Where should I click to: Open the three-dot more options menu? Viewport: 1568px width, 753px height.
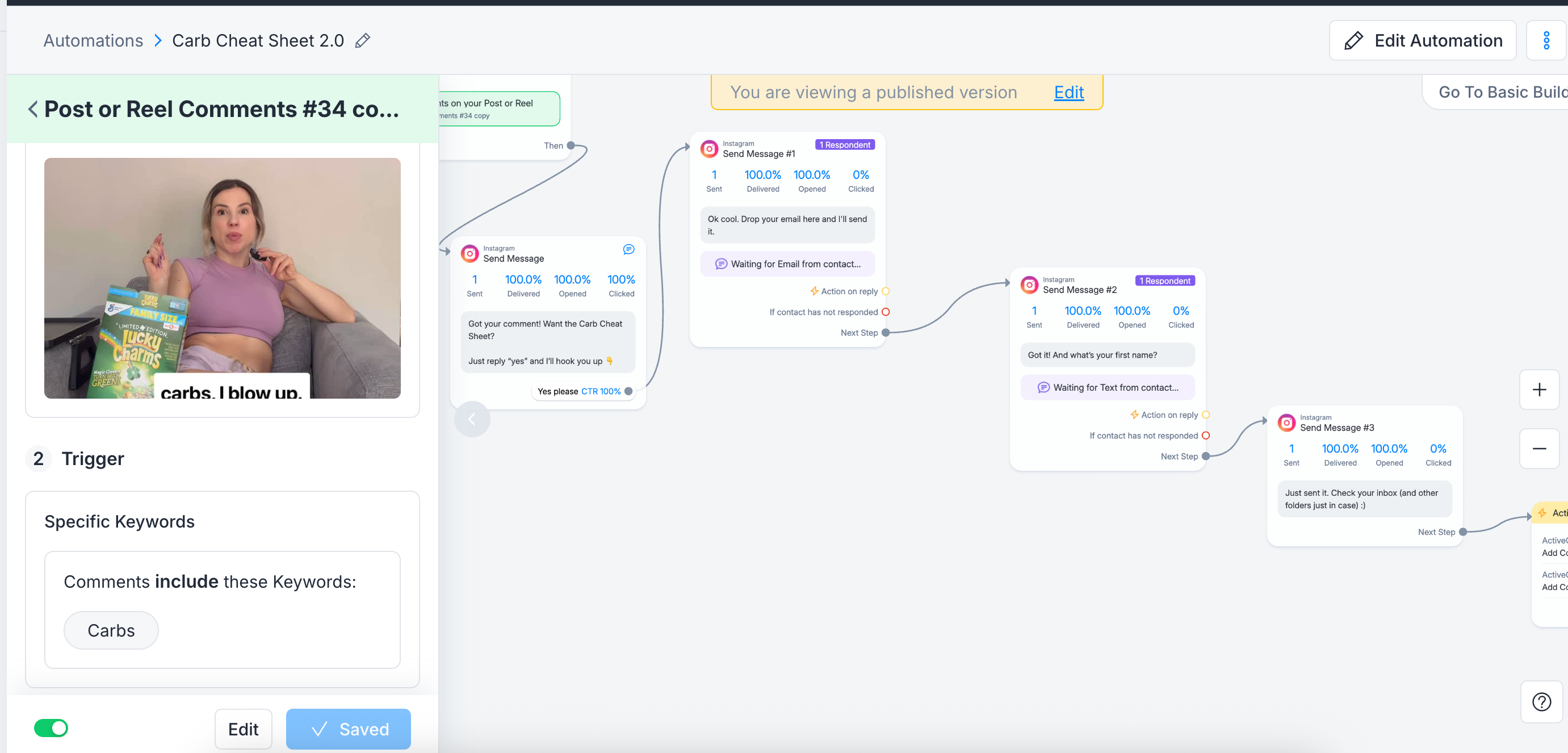[x=1546, y=41]
